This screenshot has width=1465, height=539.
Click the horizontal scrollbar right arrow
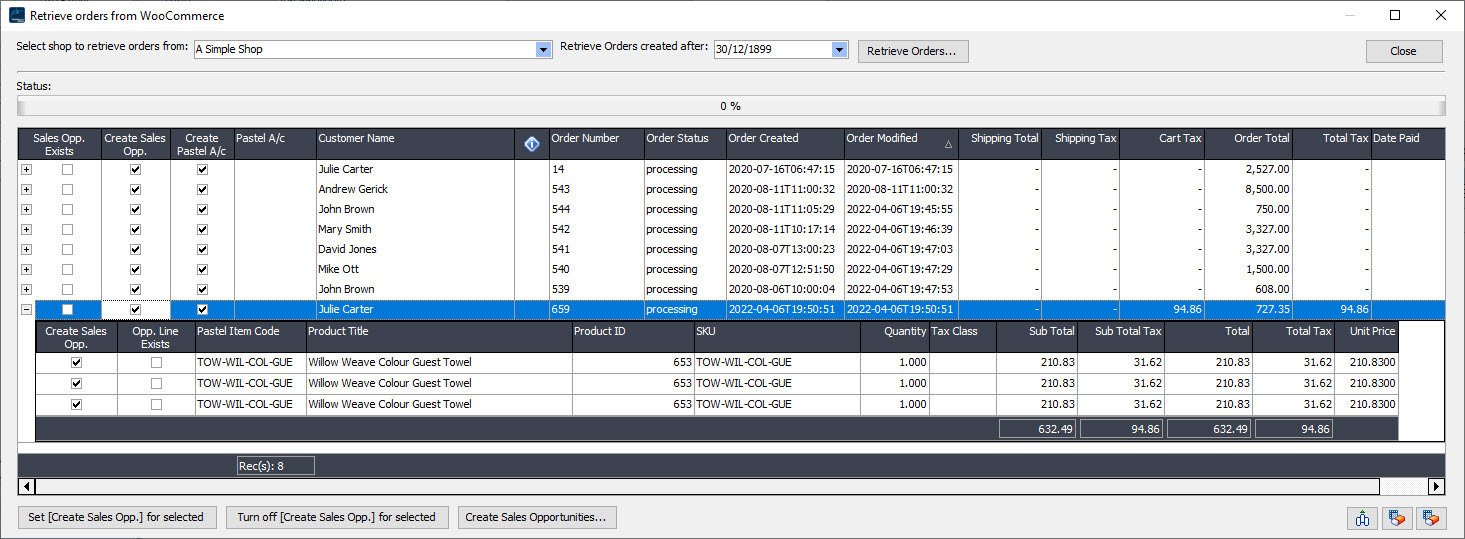[1437, 487]
